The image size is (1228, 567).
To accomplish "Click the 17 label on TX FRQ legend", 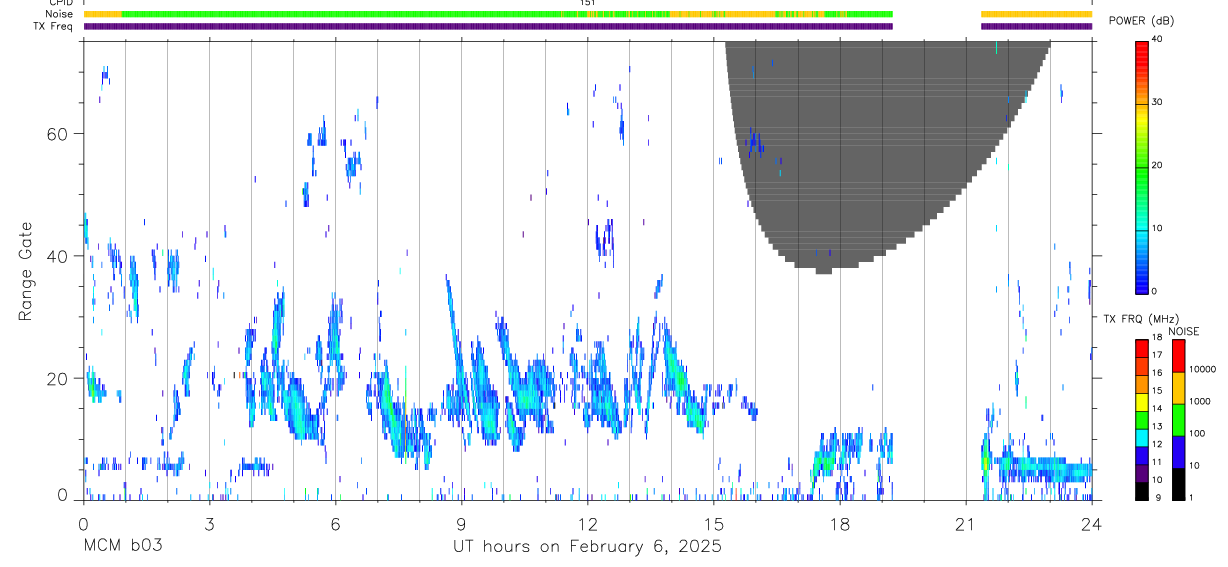I will click(x=1157, y=355).
